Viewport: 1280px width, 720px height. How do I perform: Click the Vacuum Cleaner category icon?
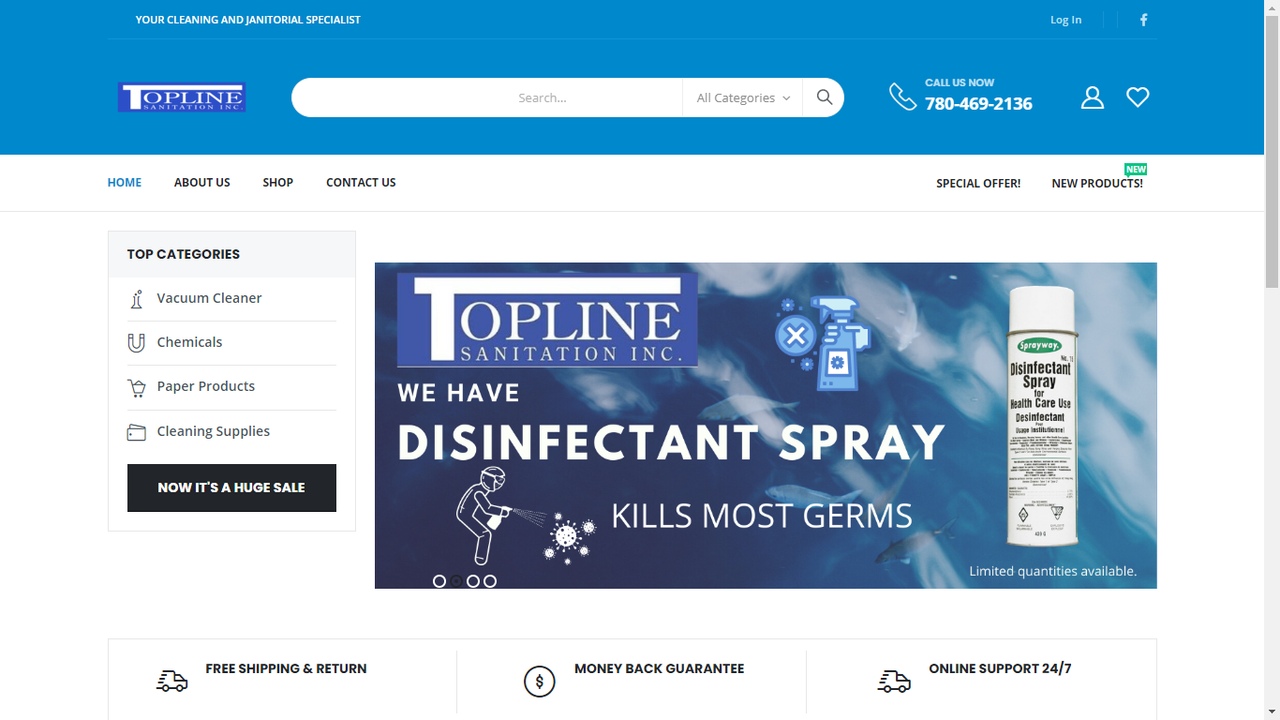[137, 299]
